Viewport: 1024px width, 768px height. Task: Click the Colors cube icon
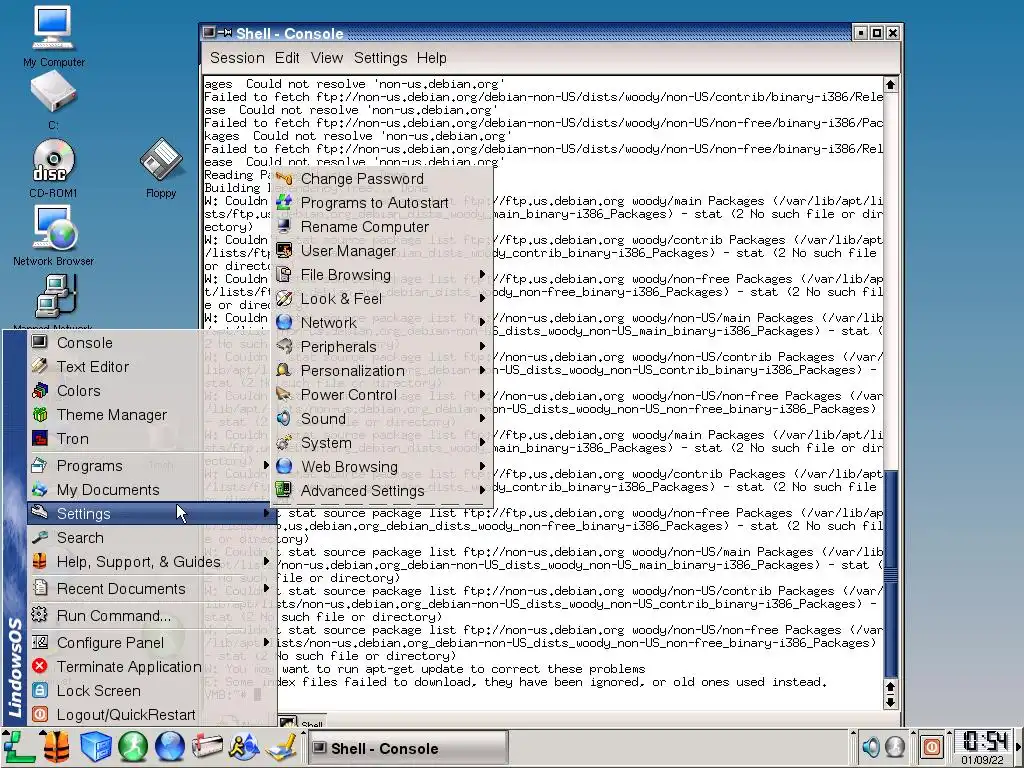coord(40,391)
